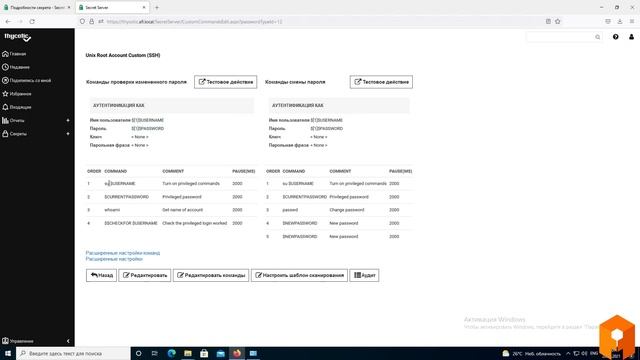
Task: Open Microsoft Store from the taskbar
Action: (204, 353)
